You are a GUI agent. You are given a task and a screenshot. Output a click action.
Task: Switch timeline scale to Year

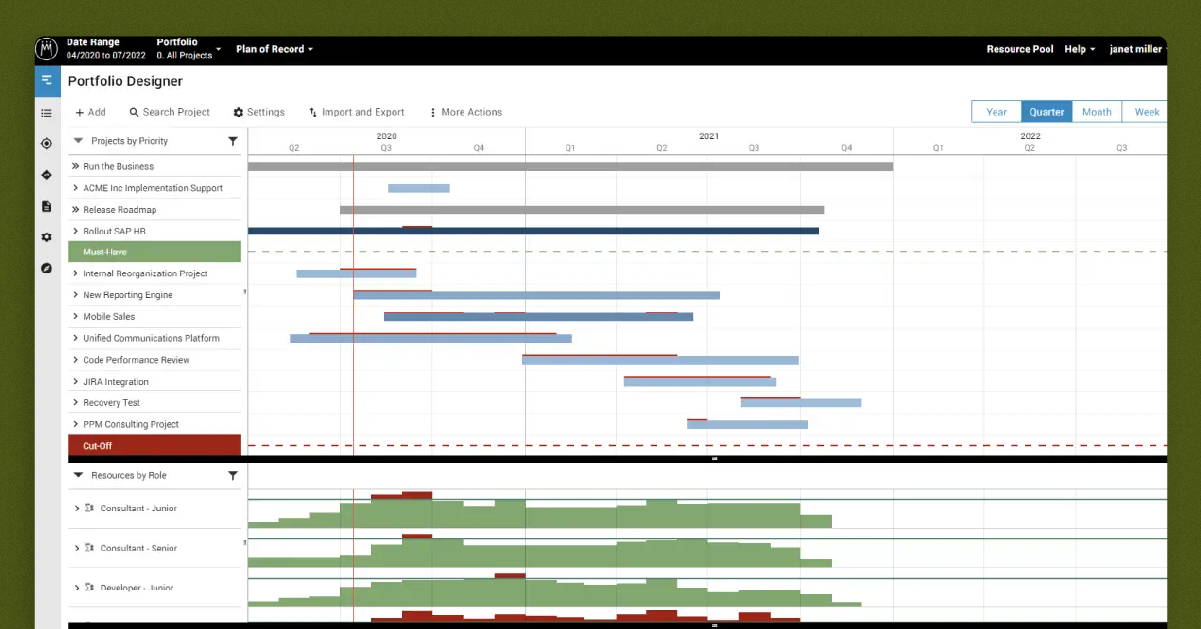[x=996, y=112]
